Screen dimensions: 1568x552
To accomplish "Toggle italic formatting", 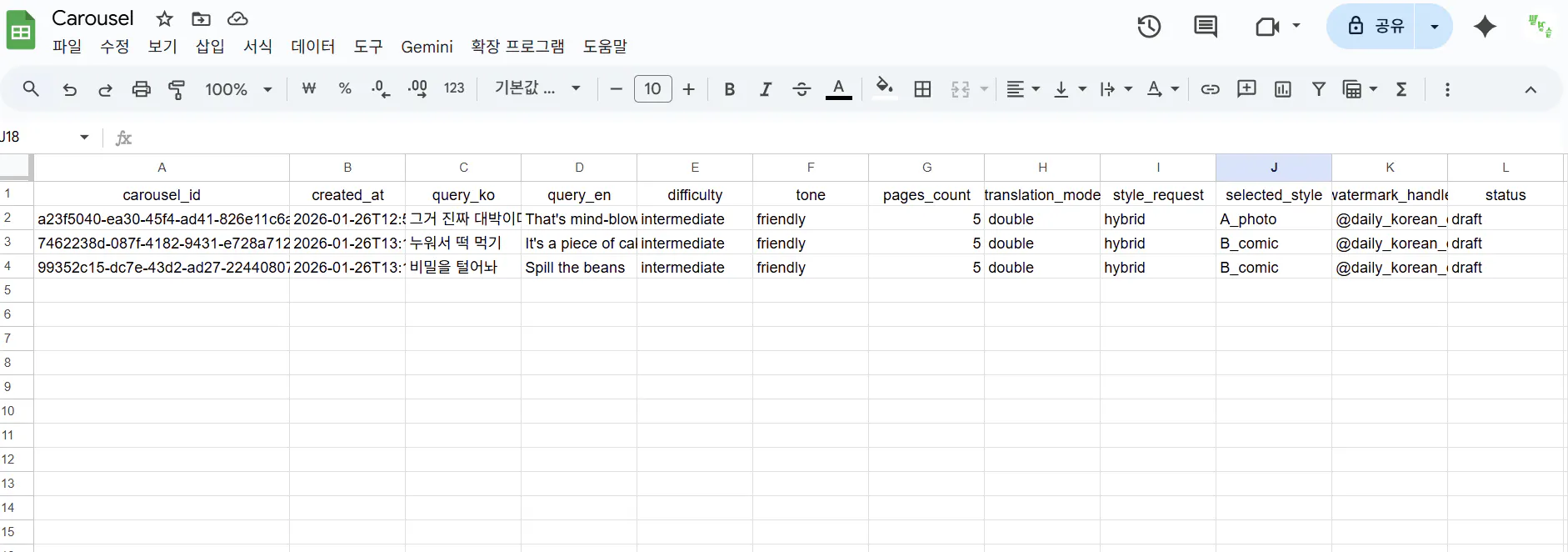I will coord(765,89).
